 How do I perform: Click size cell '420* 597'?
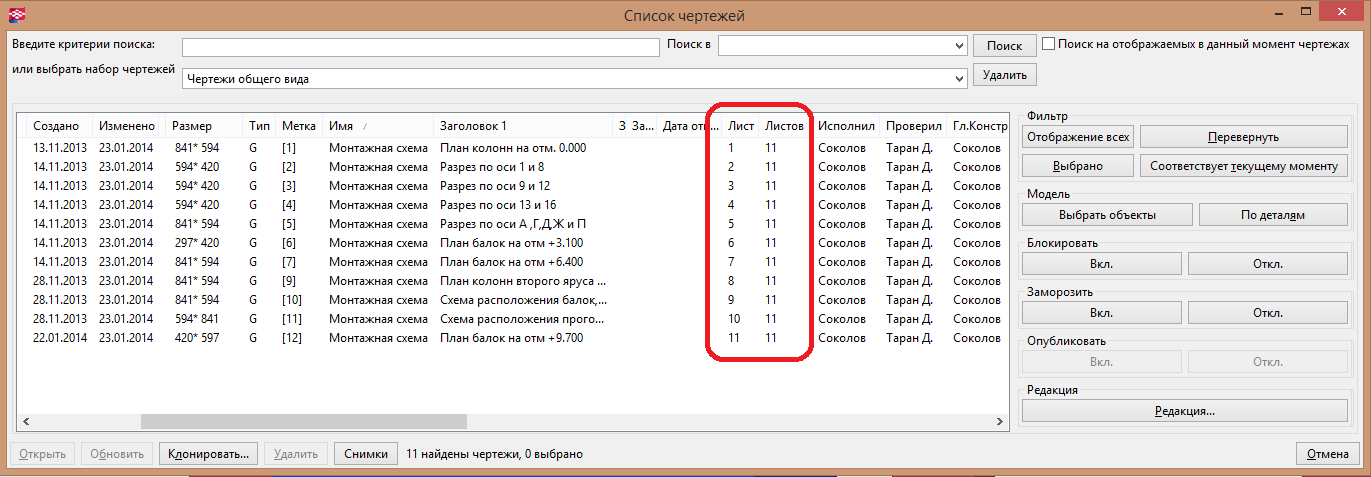pos(196,338)
